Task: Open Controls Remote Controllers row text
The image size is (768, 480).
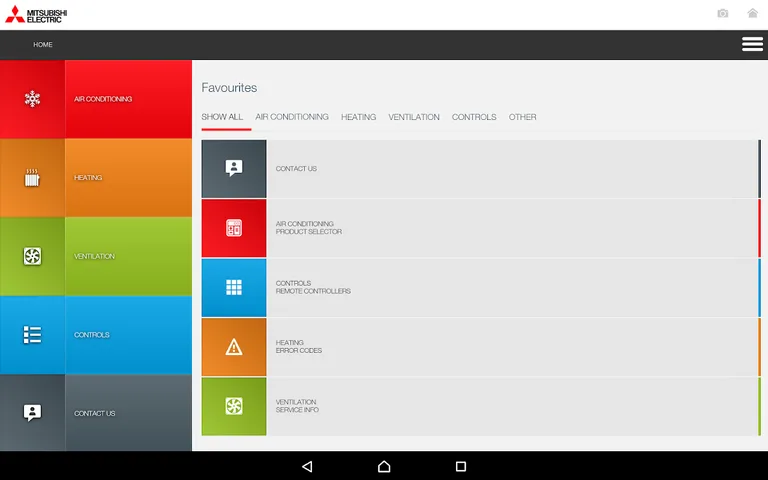Action: click(313, 287)
